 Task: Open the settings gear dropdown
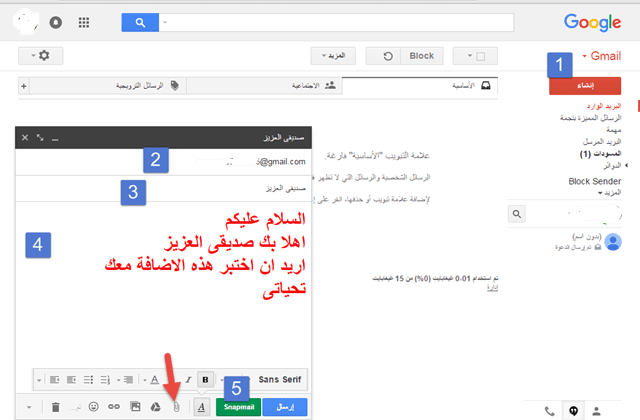40,56
